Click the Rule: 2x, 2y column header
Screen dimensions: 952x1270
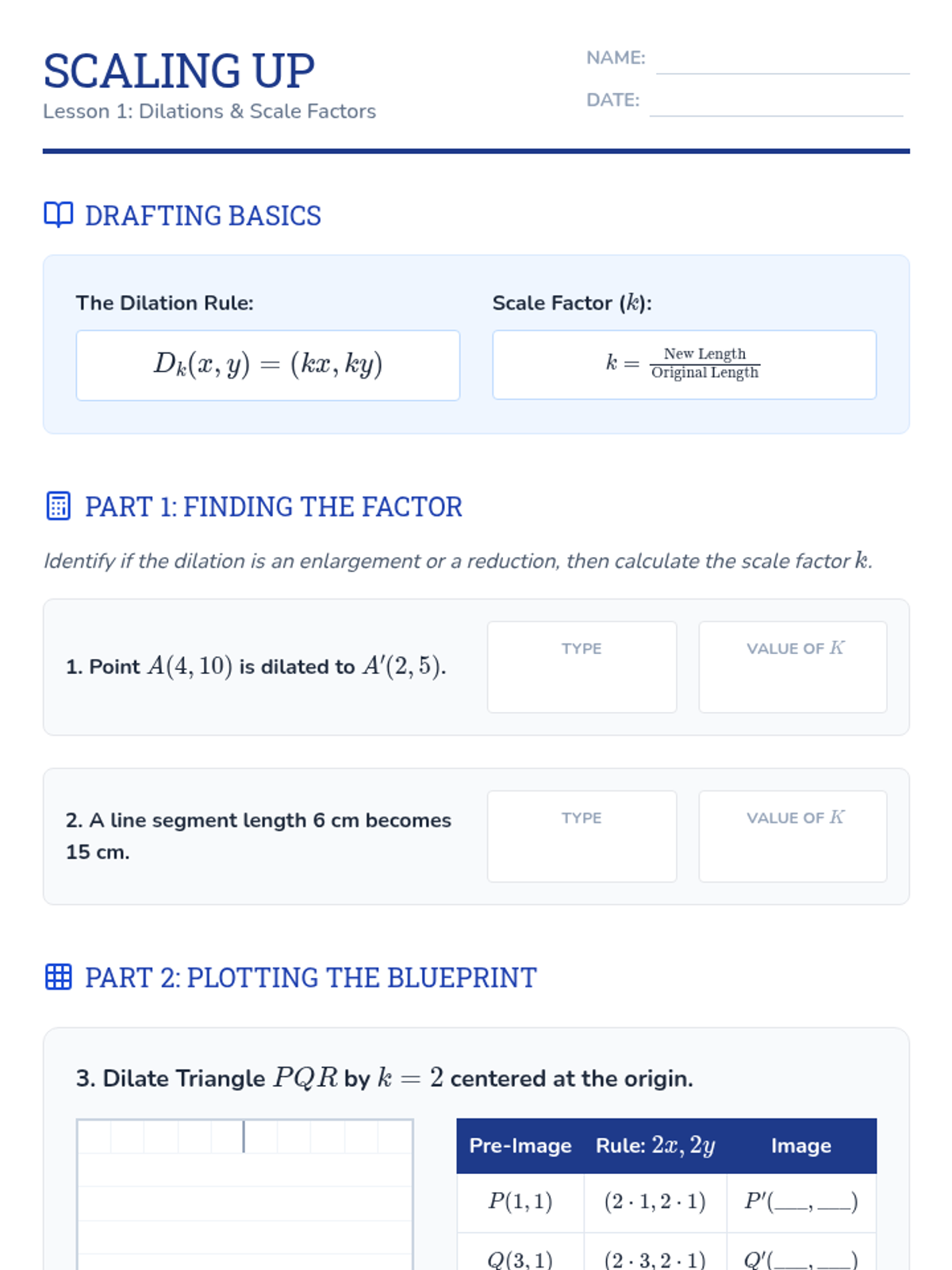pyautogui.click(x=655, y=1145)
